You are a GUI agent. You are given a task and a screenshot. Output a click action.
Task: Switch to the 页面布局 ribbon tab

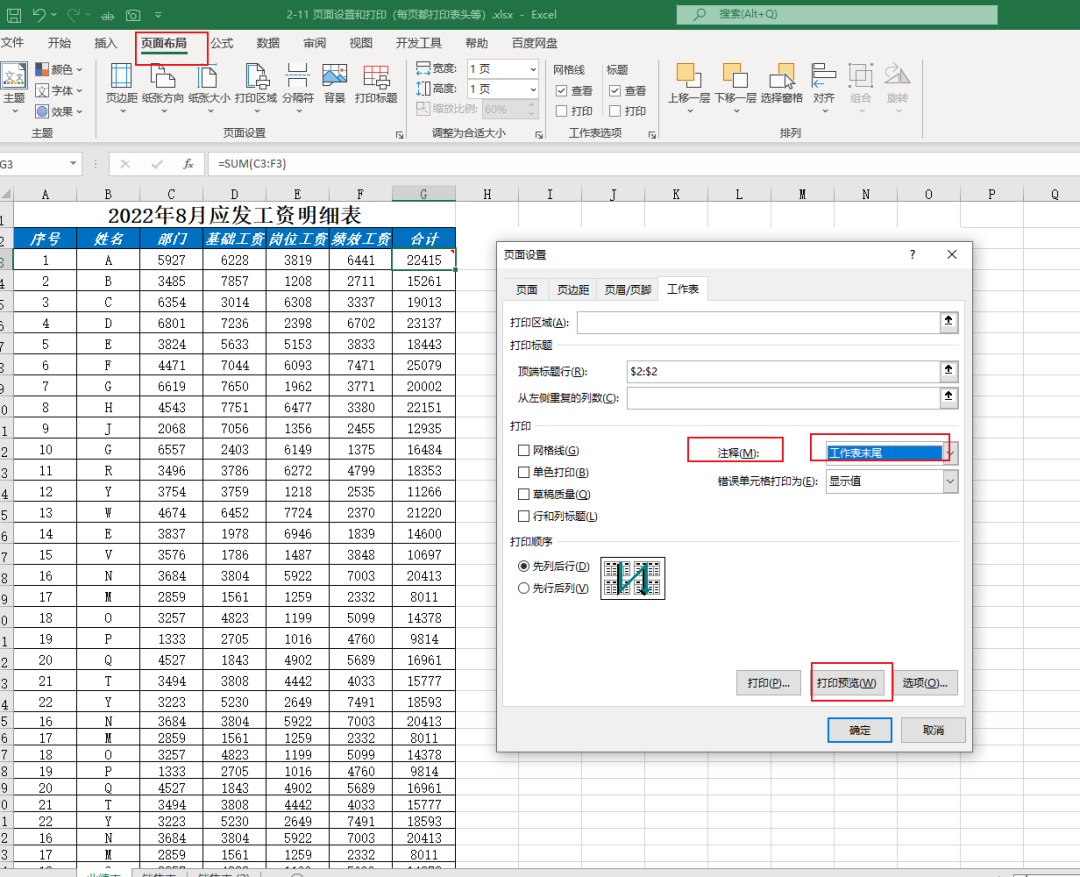(164, 43)
